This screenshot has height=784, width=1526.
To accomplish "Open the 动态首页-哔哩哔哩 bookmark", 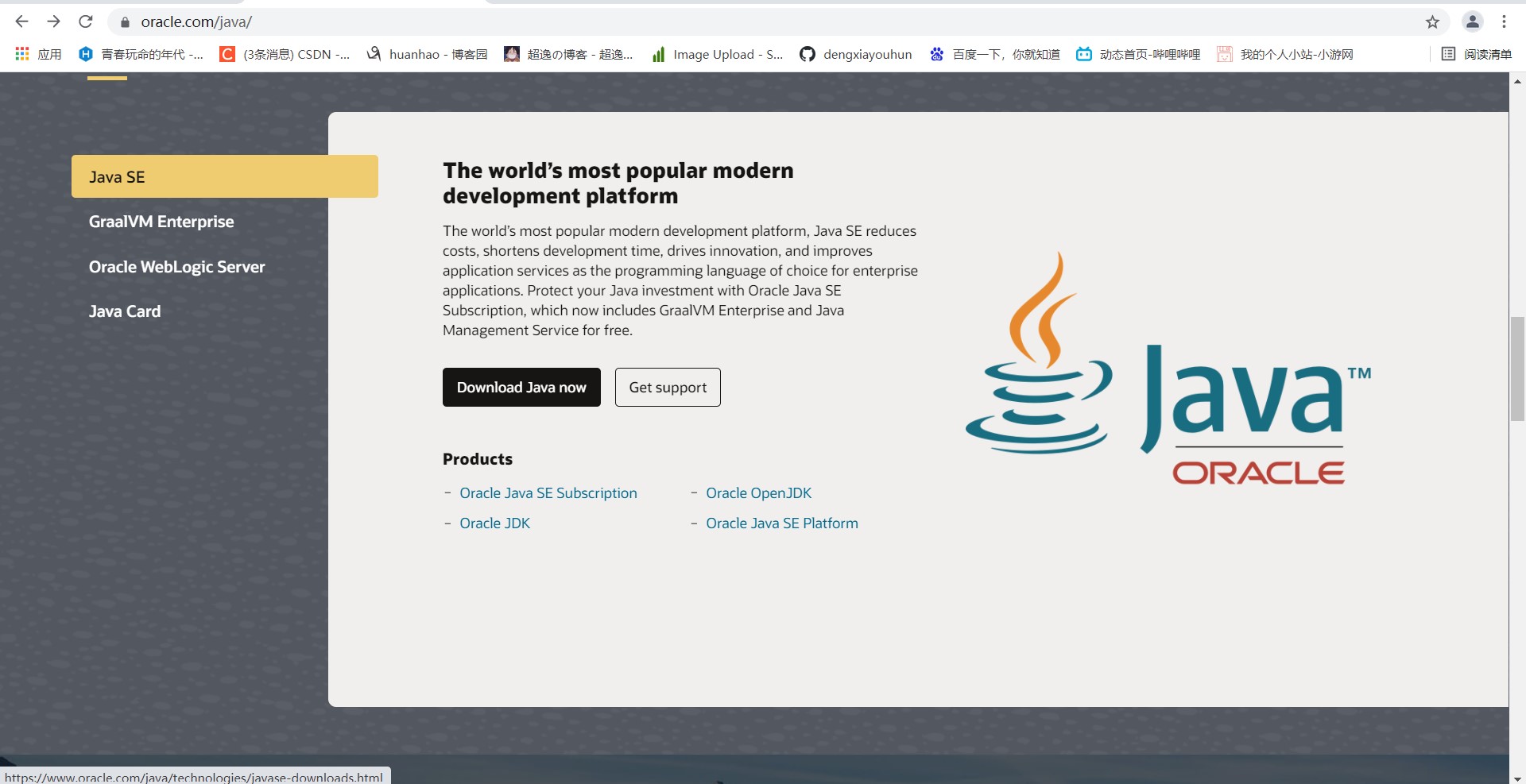I will [1138, 54].
